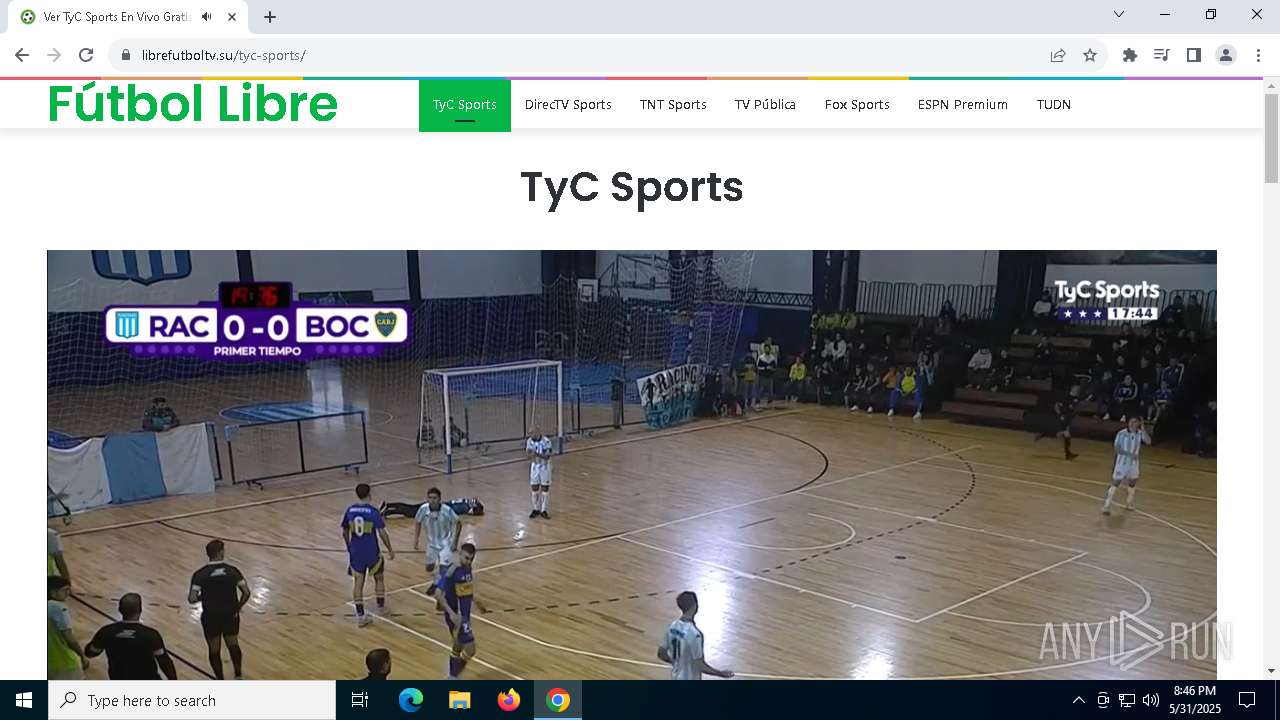Open a new browser tab
1280x720 pixels.
pyautogui.click(x=270, y=17)
